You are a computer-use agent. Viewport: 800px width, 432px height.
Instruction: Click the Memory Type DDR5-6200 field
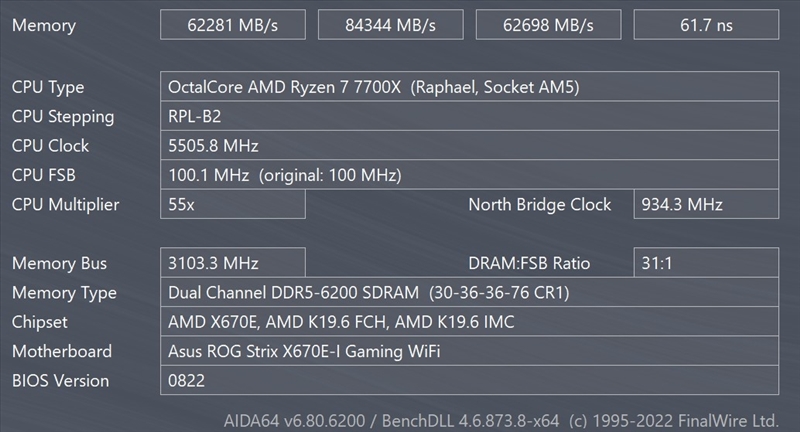click(469, 293)
